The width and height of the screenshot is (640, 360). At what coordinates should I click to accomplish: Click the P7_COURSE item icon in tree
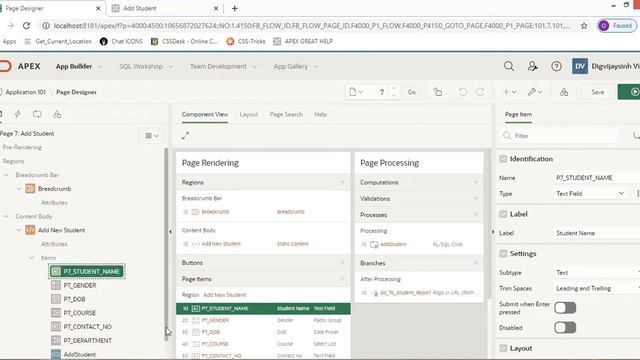tap(56, 313)
